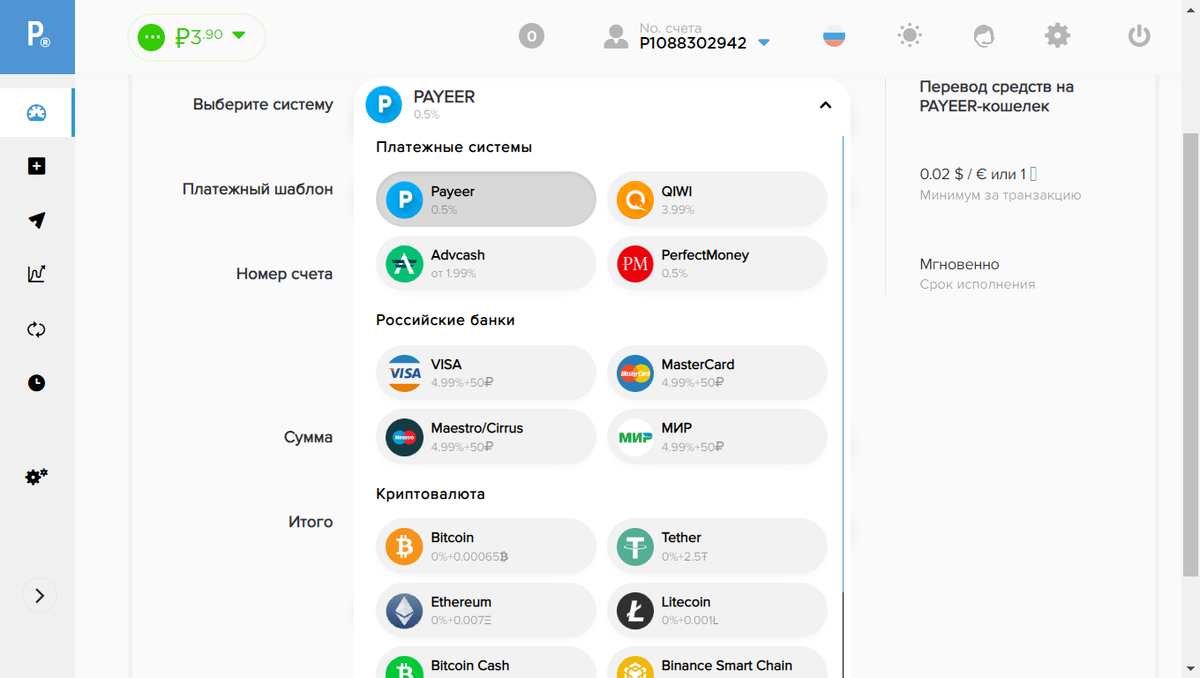Image resolution: width=1200 pixels, height=678 pixels.
Task: Select Binance Smart Chain option
Action: click(x=717, y=663)
